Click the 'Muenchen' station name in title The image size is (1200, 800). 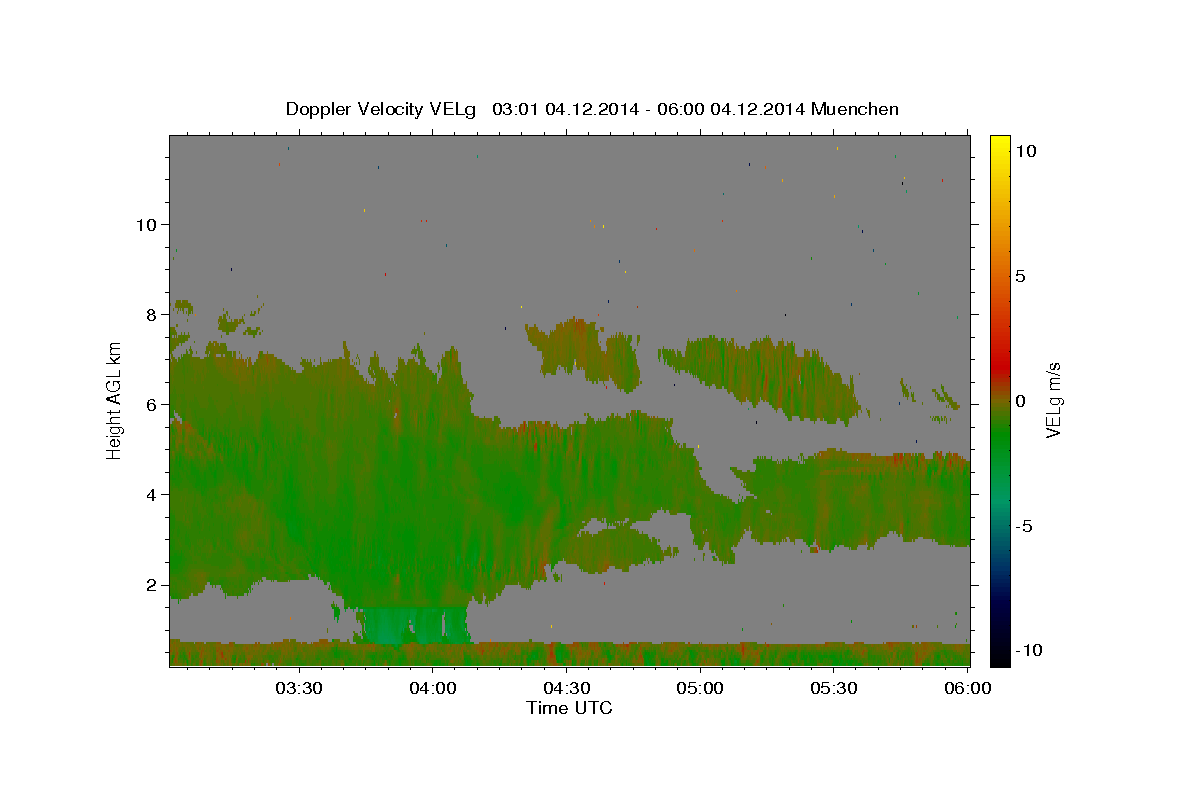click(x=855, y=109)
